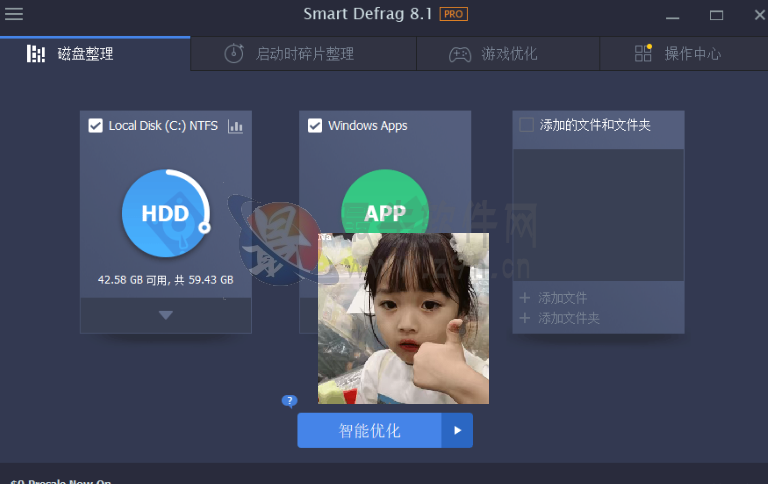Maximize the Smart Defrag window
Viewport: 768px width, 484px height.
pos(717,16)
